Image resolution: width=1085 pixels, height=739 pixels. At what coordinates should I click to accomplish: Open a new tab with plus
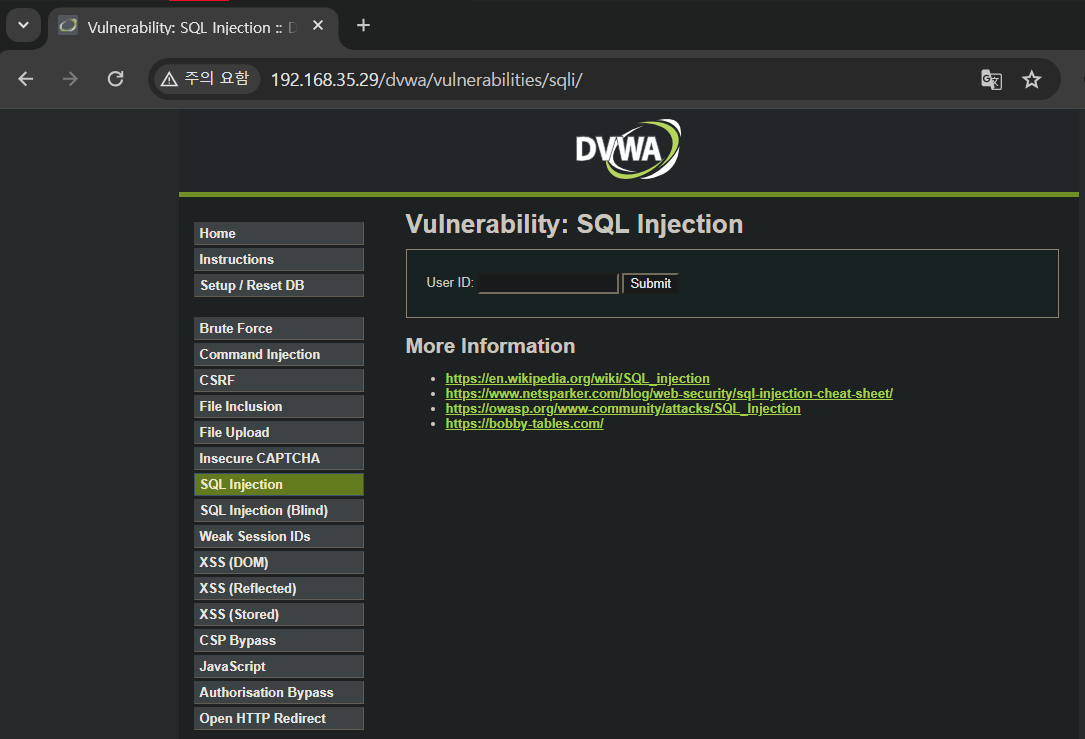coord(363,26)
